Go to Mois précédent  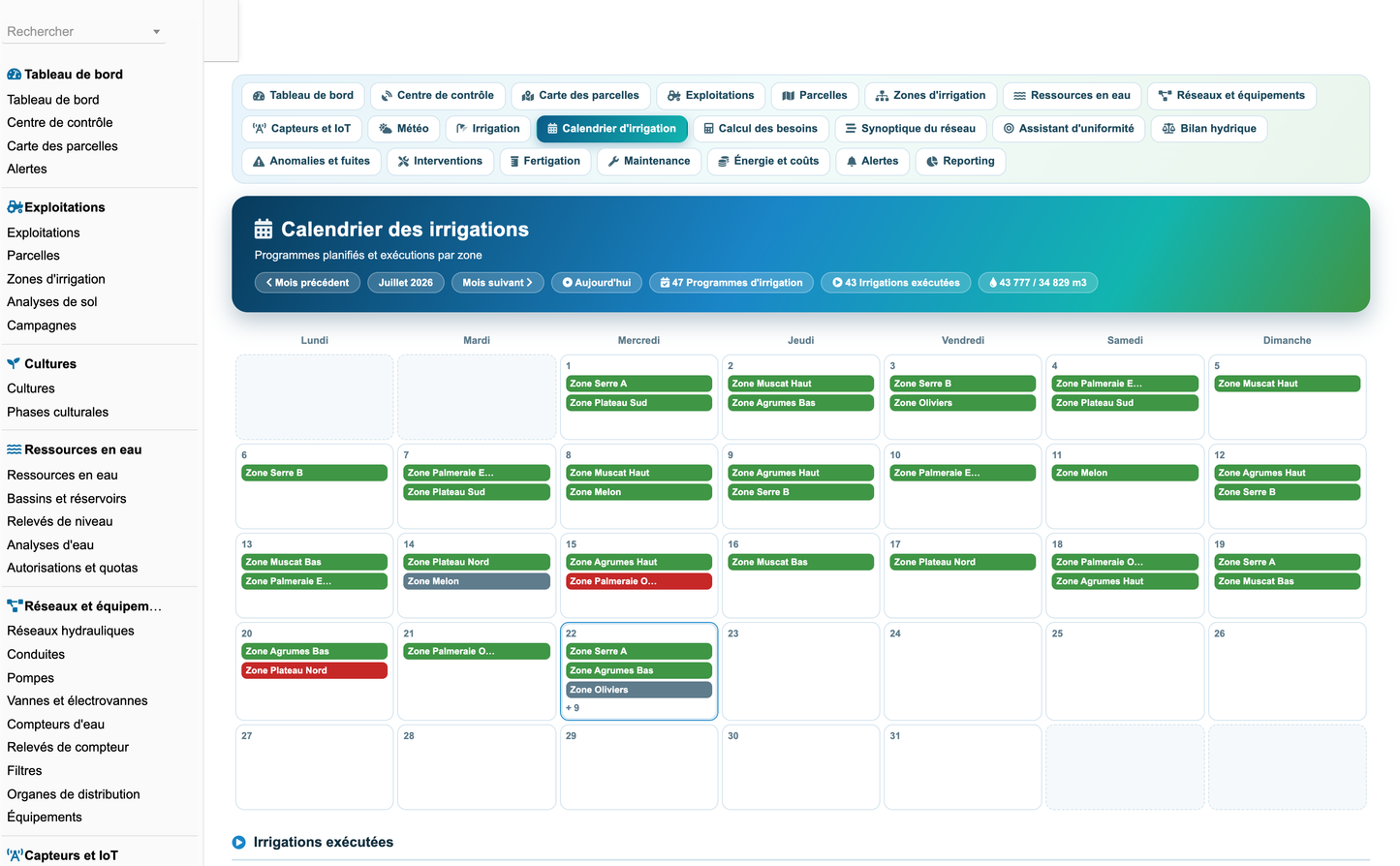tap(307, 283)
